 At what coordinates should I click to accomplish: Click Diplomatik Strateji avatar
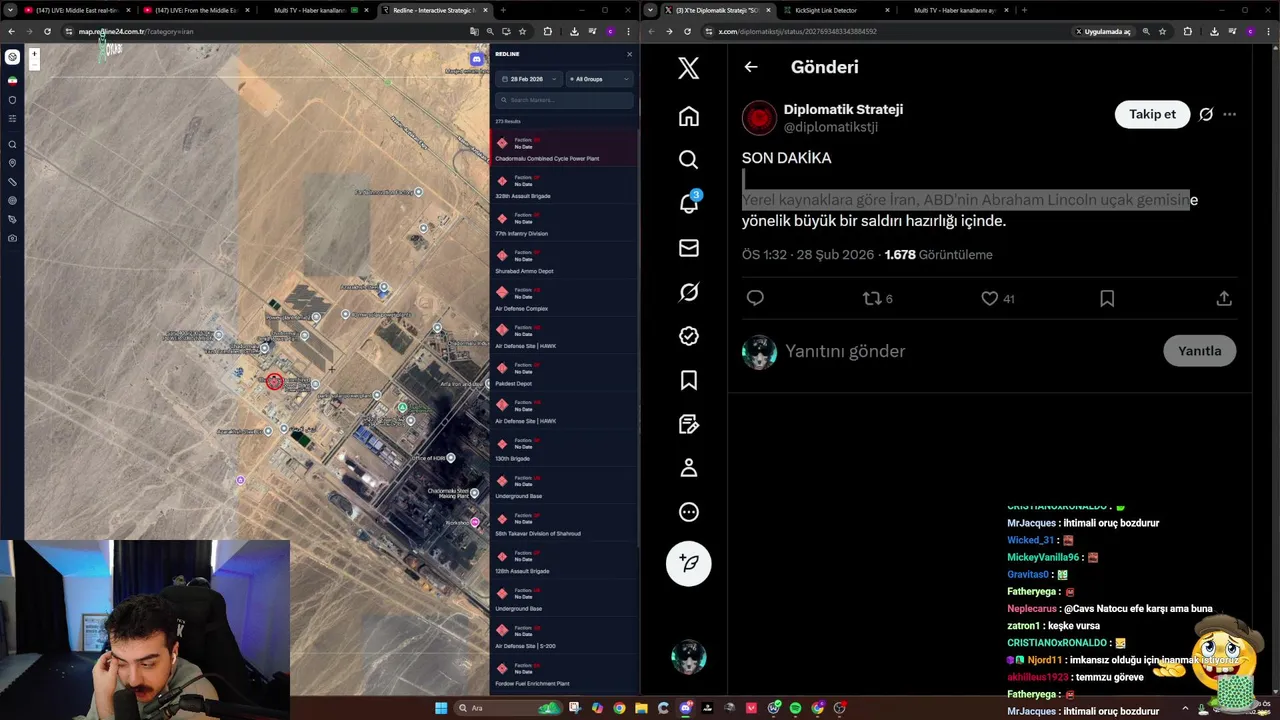(759, 118)
